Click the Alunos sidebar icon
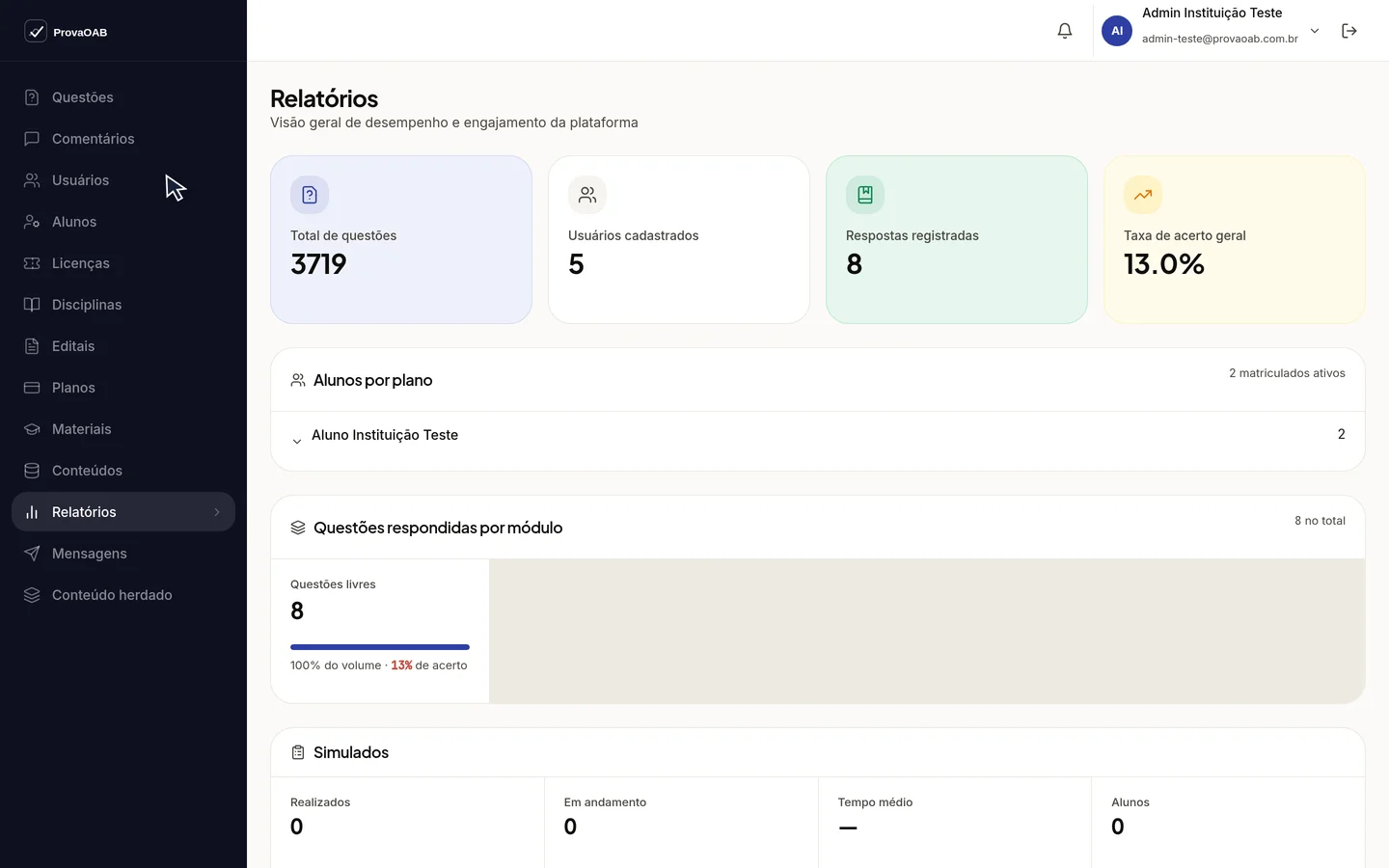1389x868 pixels. 32,222
